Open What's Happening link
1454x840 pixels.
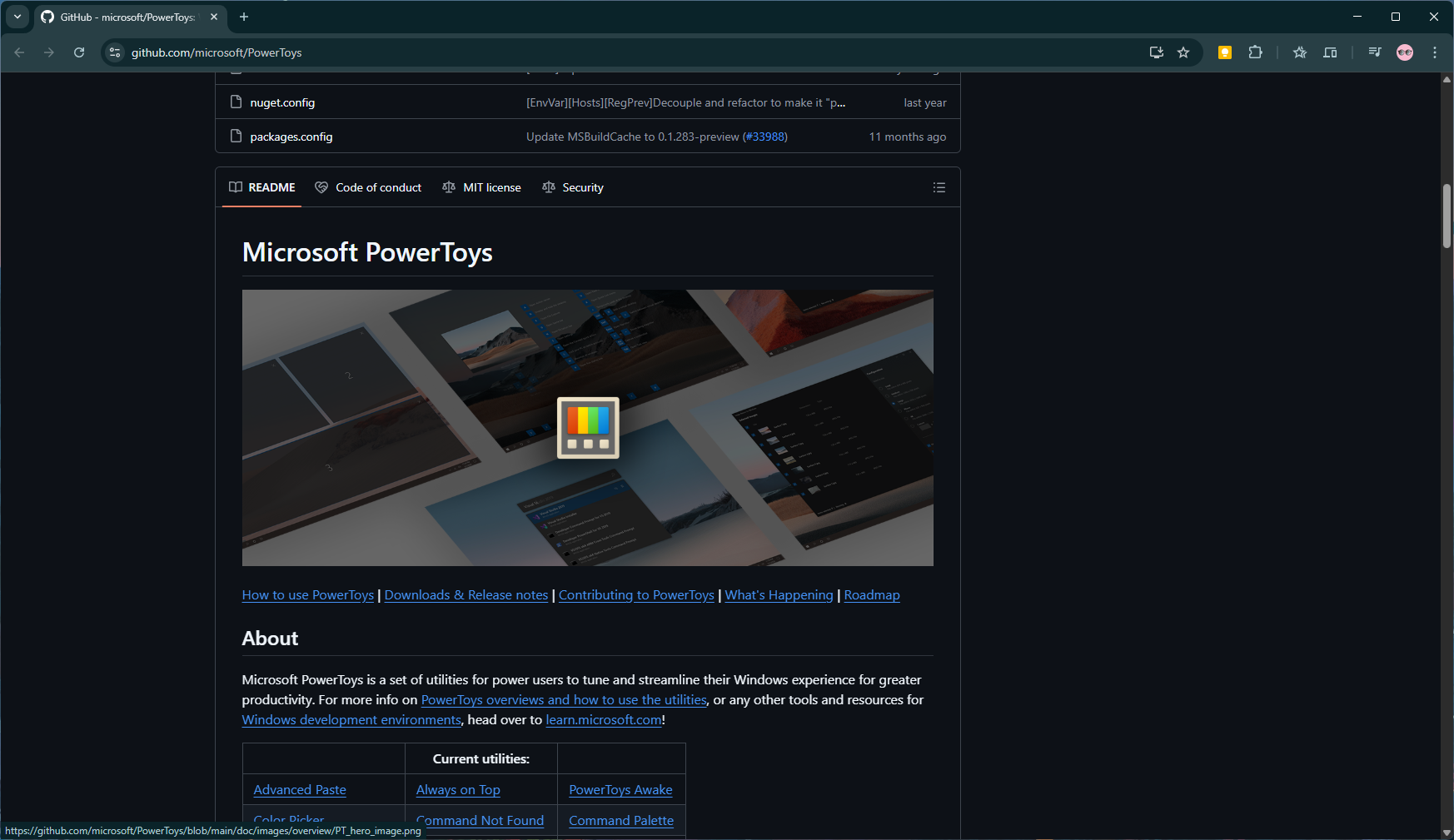779,594
